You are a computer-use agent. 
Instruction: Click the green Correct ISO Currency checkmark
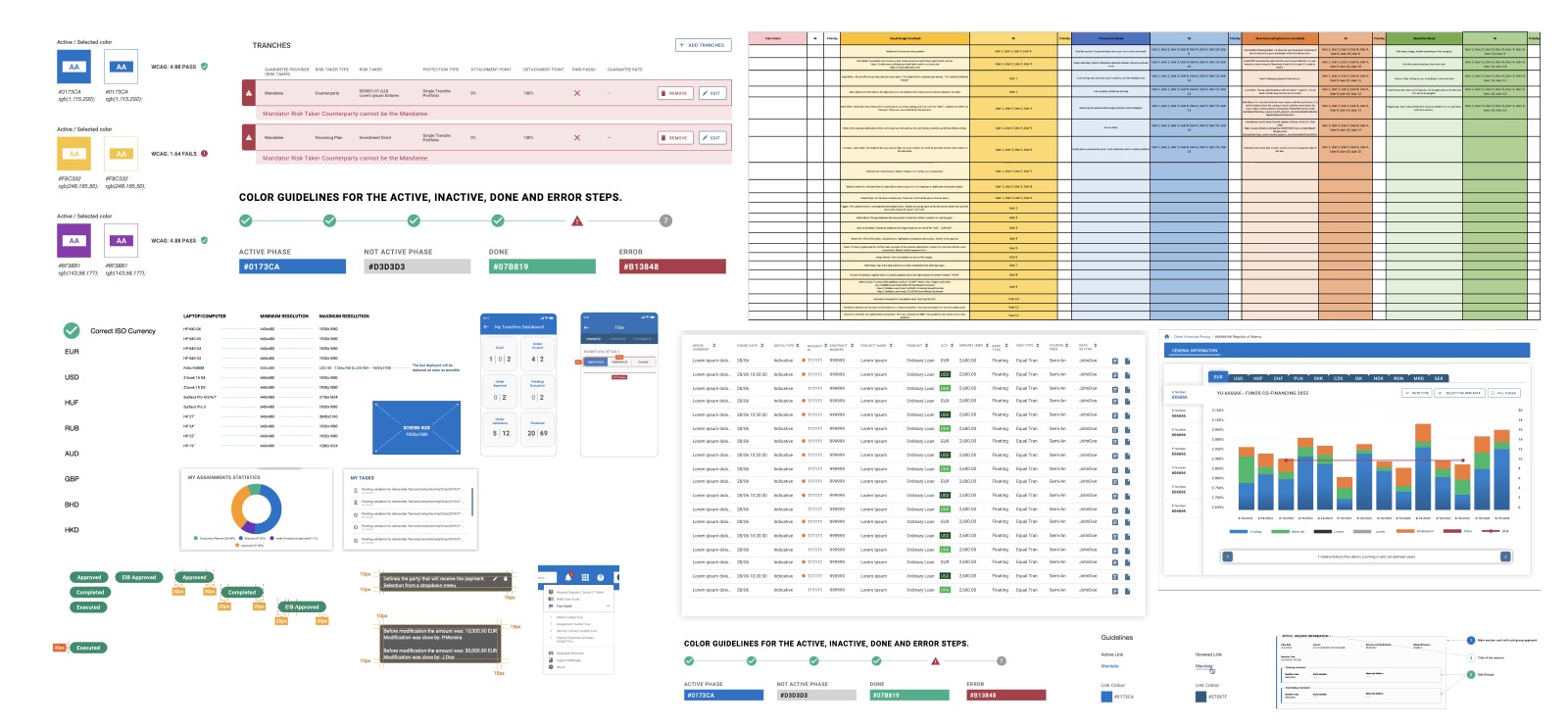point(72,330)
